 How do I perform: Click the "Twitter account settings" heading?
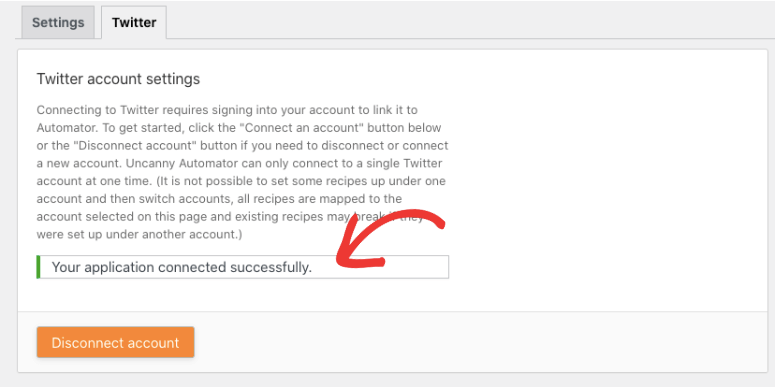tap(118, 79)
